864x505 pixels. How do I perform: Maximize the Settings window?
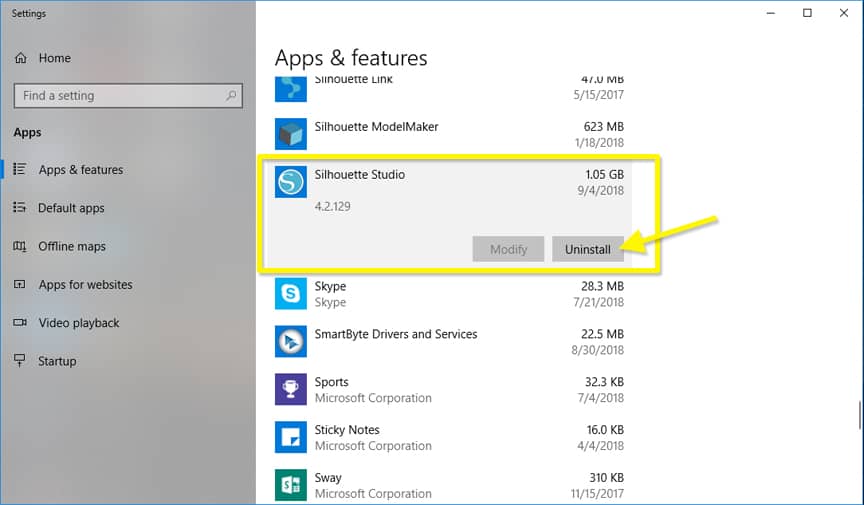807,13
